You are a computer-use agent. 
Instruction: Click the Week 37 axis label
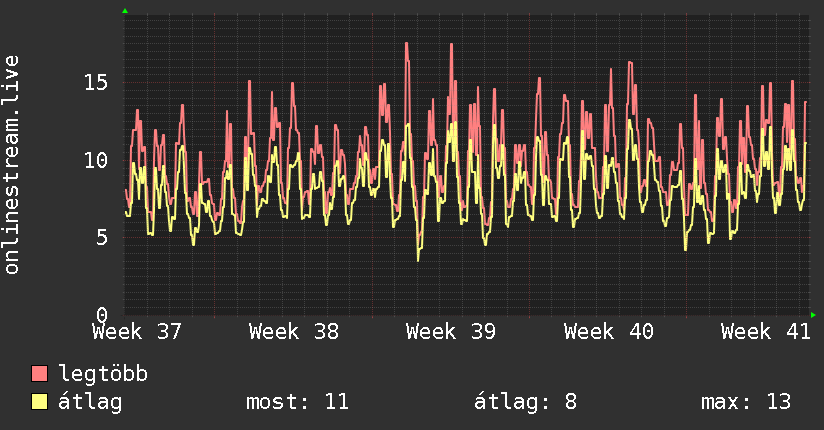click(x=137, y=332)
